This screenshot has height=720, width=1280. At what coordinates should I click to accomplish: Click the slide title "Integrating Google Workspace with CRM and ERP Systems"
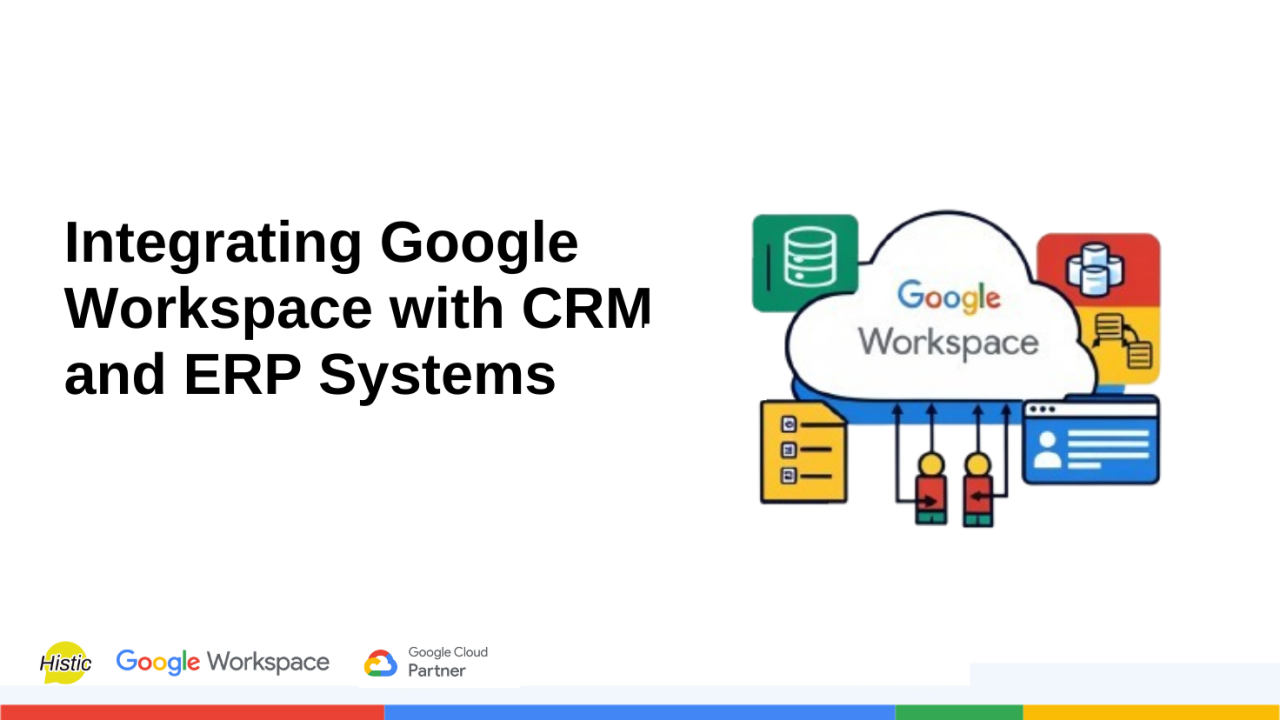pos(357,308)
